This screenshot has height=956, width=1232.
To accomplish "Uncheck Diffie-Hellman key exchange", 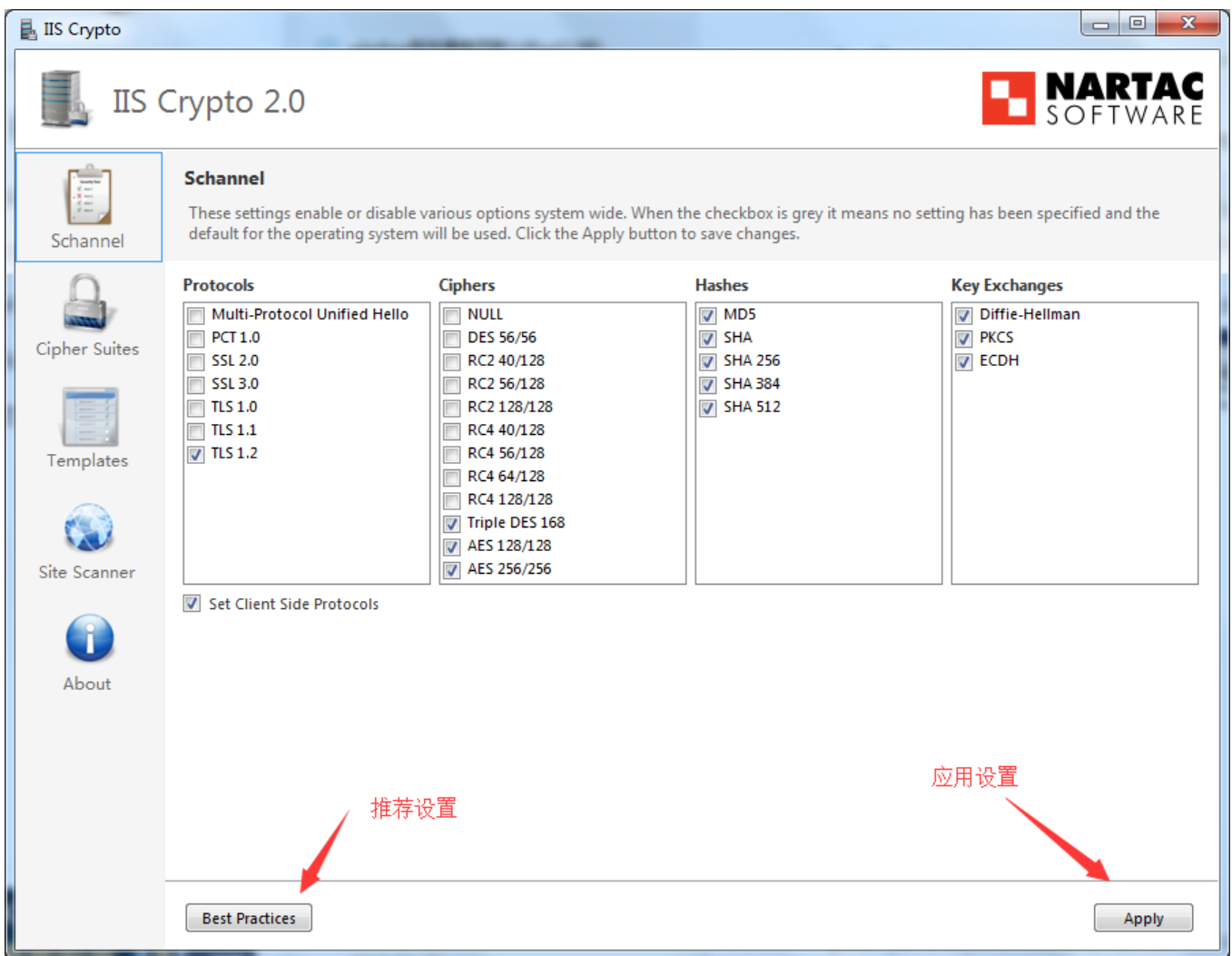I will pos(963,316).
